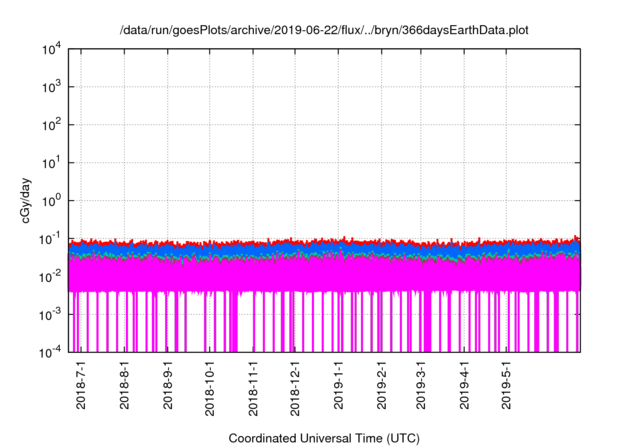Select the 2018-8-1 date tick label
This screenshot has width=640, height=448.
124,385
